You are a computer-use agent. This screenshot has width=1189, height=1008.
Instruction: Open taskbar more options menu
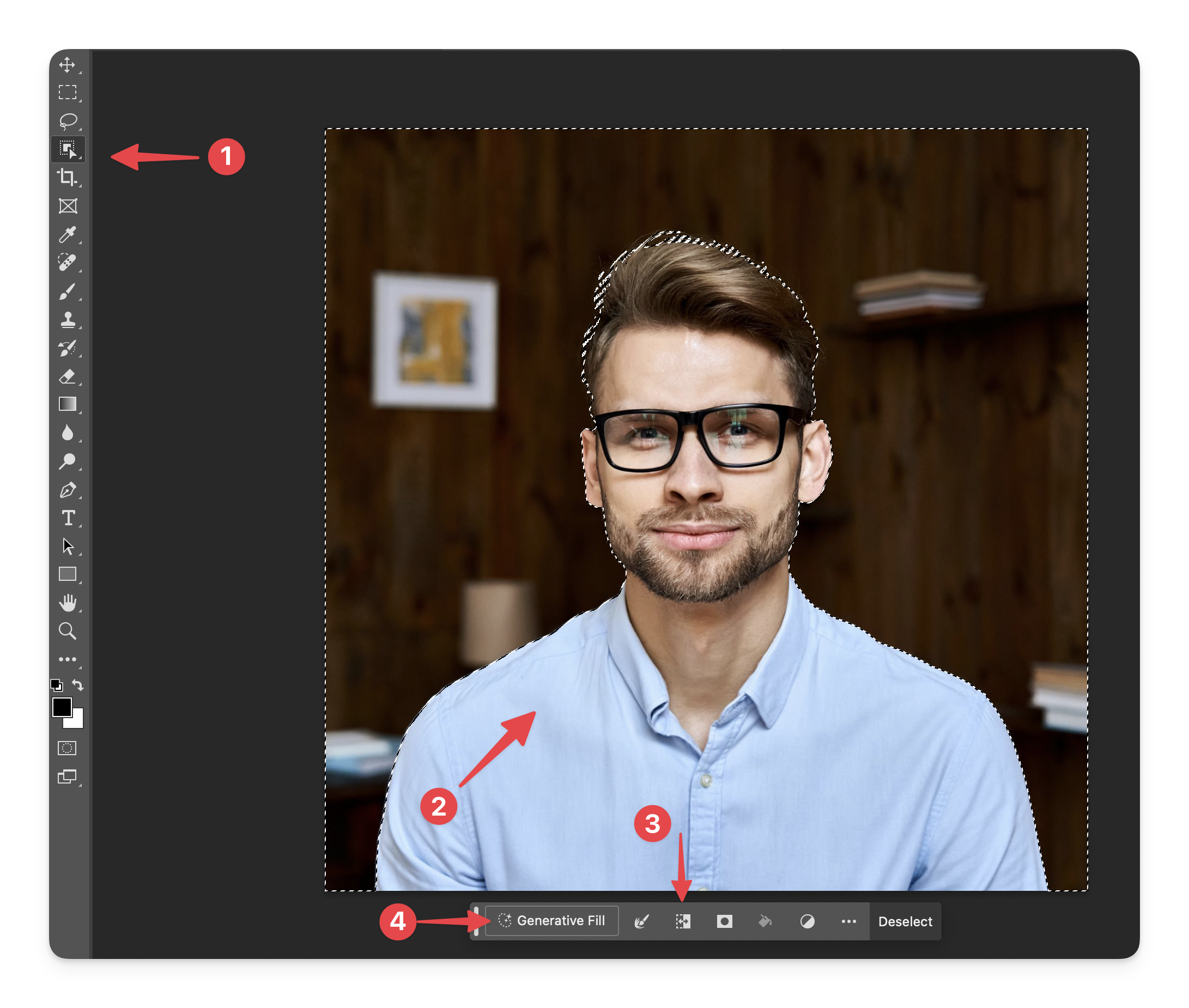(849, 921)
